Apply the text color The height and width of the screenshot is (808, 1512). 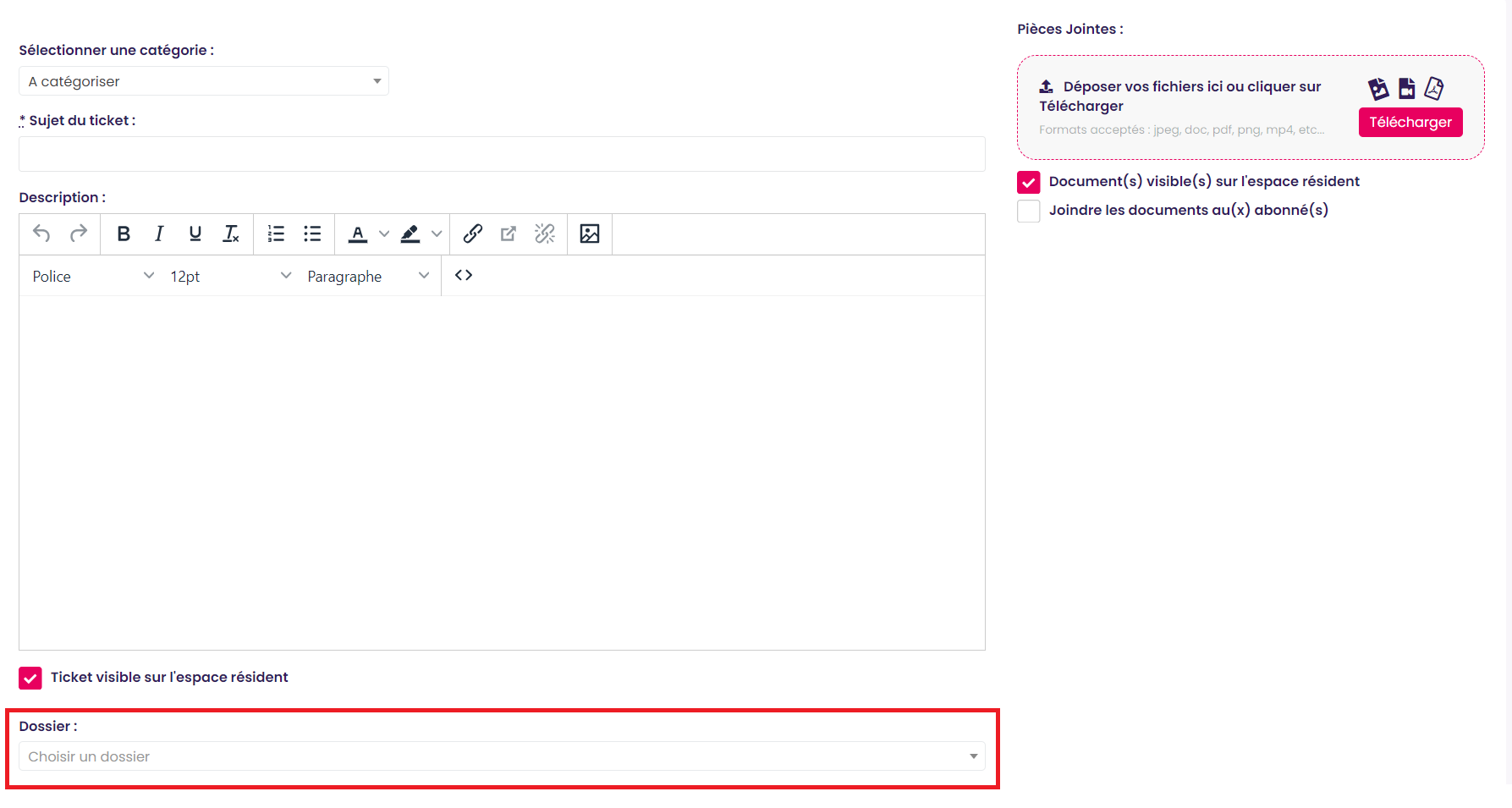[x=358, y=234]
